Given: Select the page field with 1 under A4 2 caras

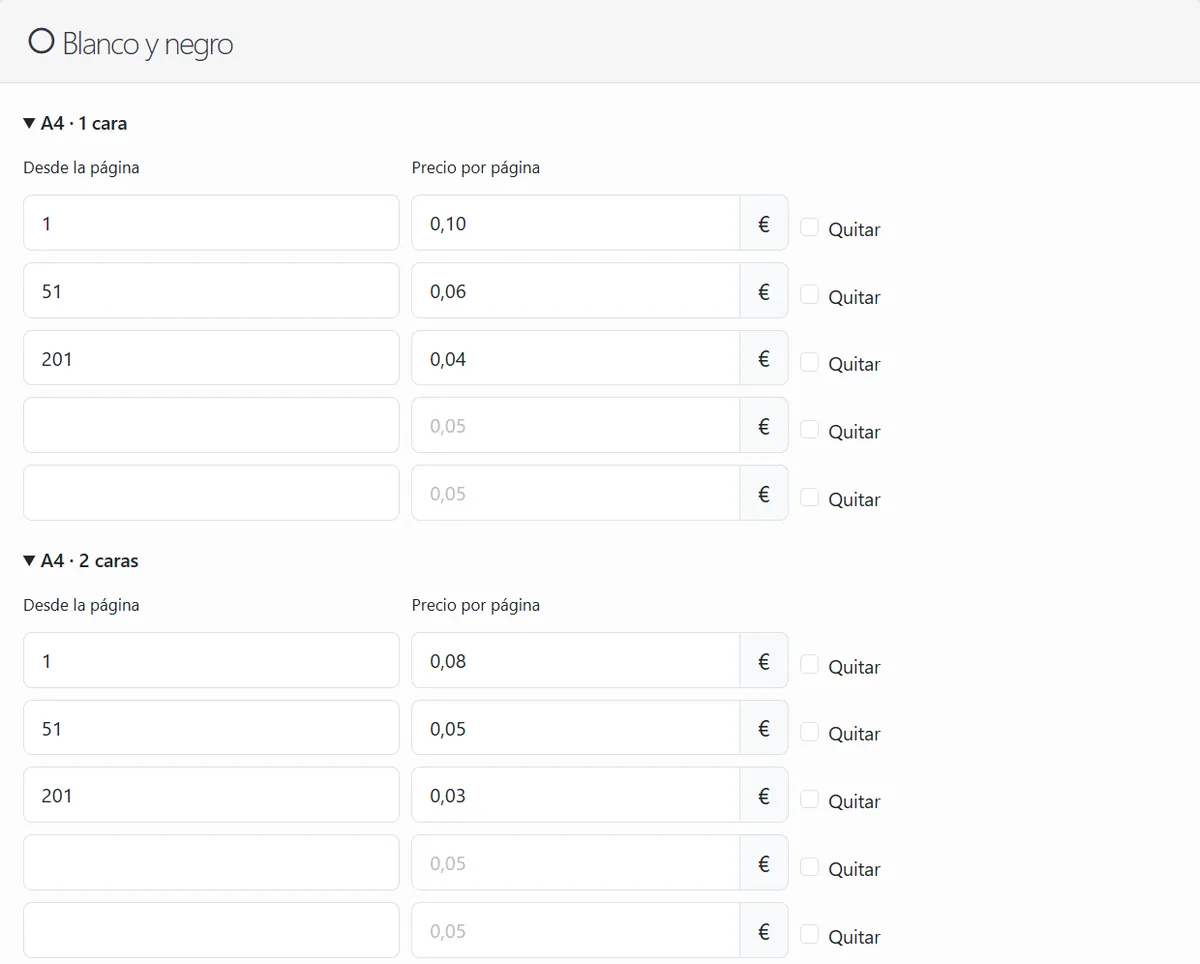Looking at the screenshot, I should coord(211,661).
